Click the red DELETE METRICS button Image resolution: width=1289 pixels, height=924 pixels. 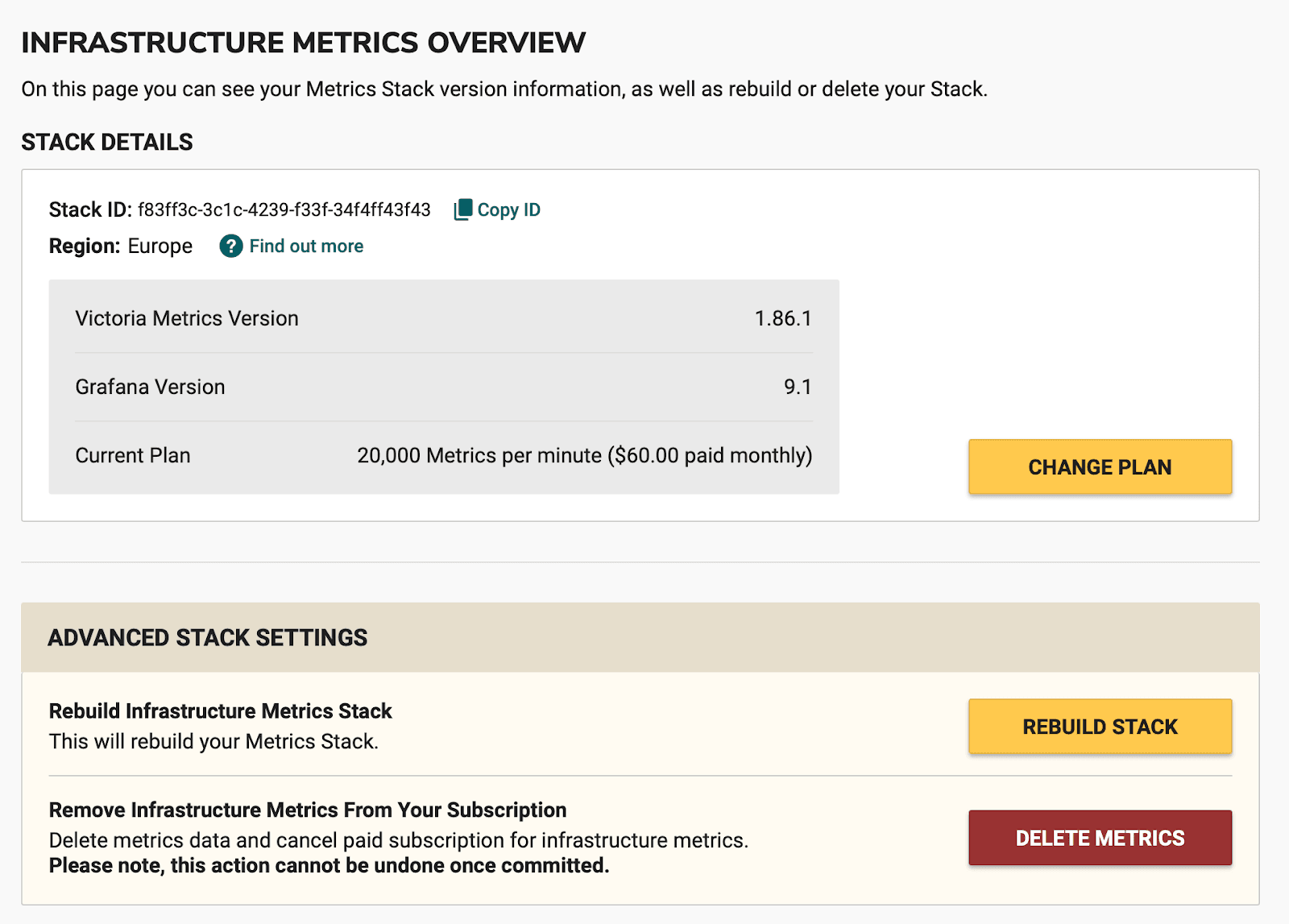(x=1099, y=837)
